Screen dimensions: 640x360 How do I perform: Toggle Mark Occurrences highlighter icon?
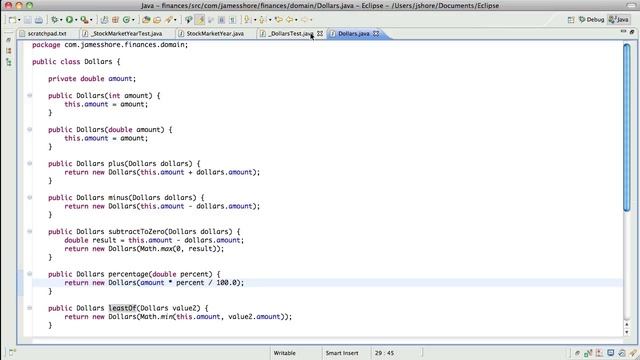click(200, 20)
